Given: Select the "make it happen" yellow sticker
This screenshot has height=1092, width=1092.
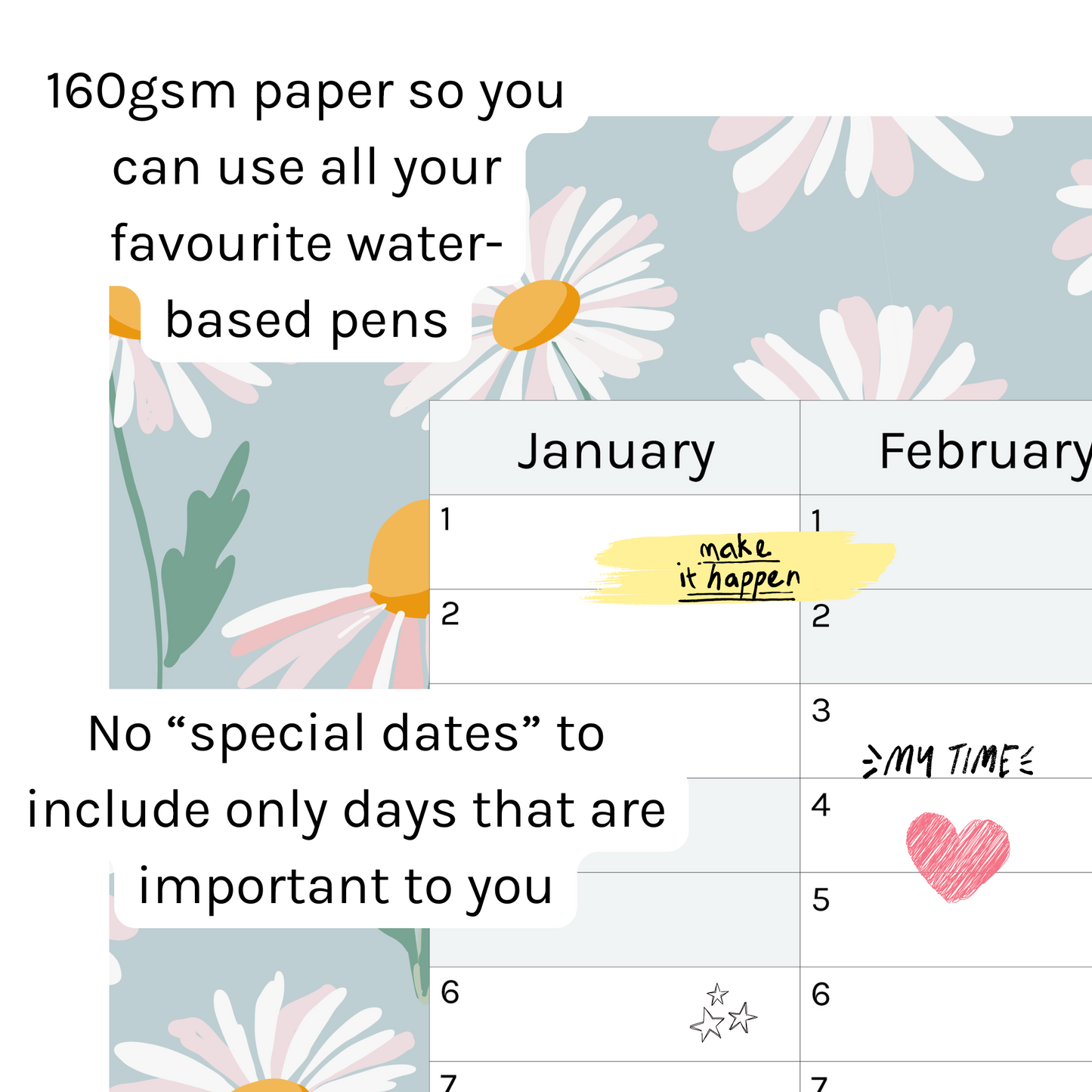Looking at the screenshot, I should coord(738,567).
